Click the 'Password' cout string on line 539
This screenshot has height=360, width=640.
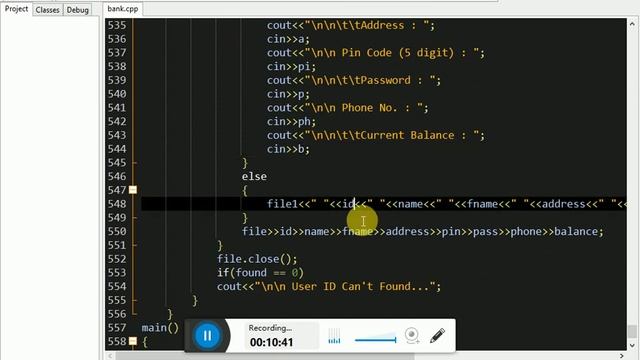(x=370, y=80)
